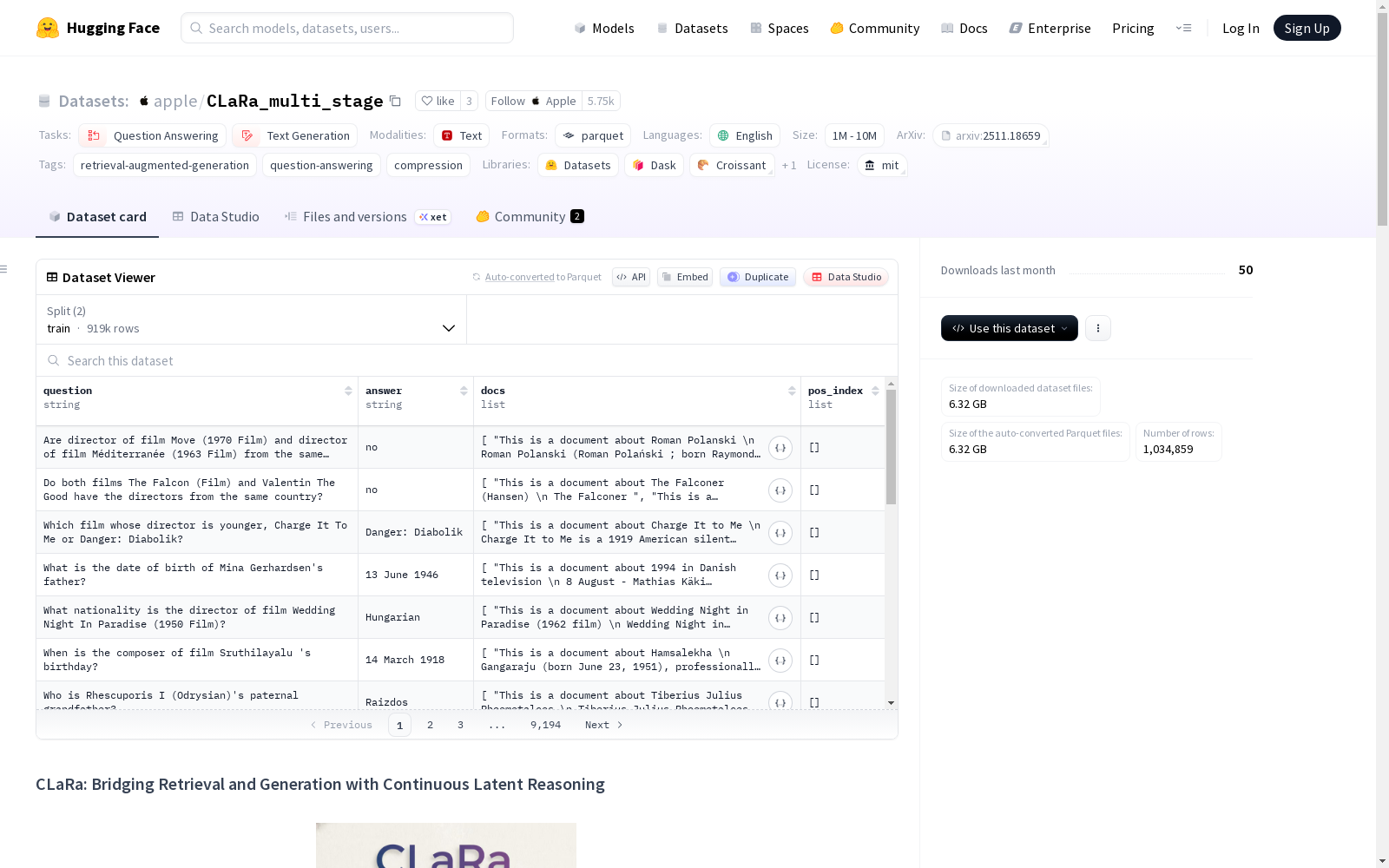
Task: Open Datasets in the top navigation
Action: point(692,28)
